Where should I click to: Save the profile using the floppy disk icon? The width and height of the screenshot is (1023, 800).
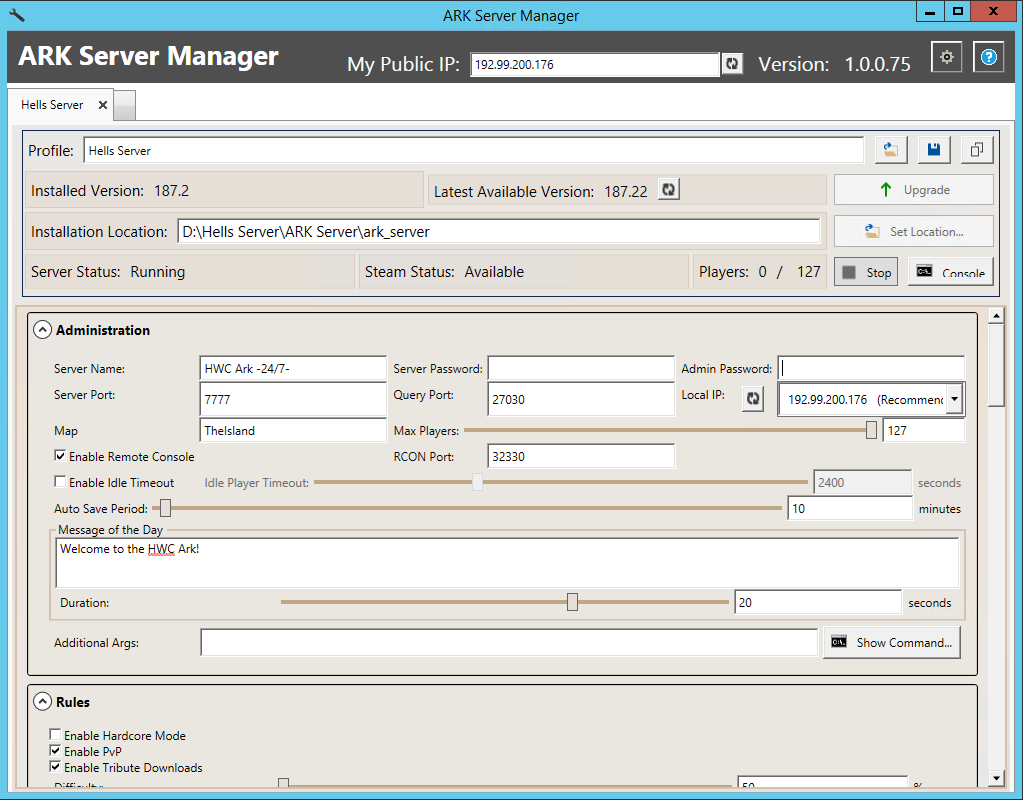coord(933,150)
